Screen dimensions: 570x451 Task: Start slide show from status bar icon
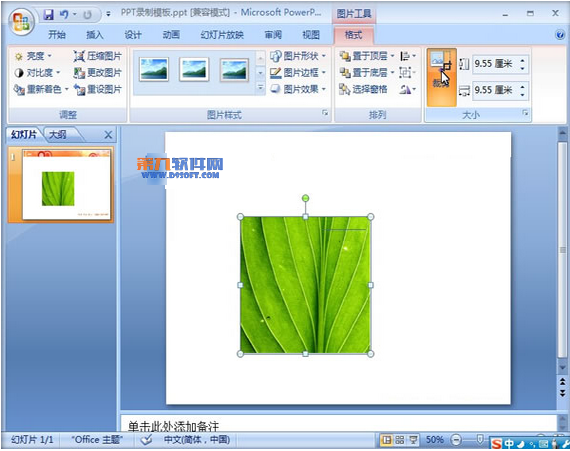[413, 440]
